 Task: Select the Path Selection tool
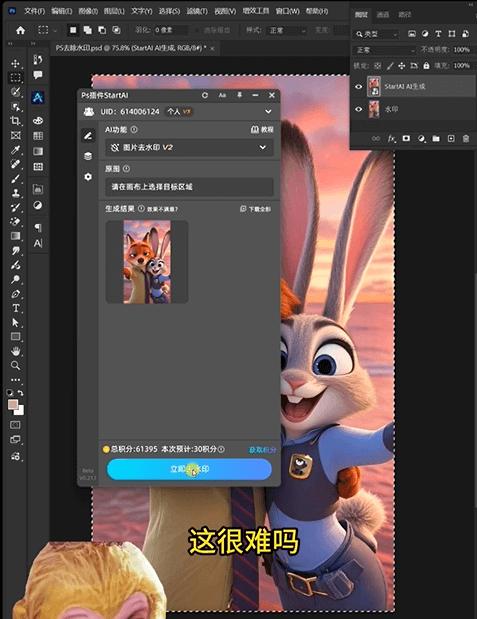pos(15,322)
